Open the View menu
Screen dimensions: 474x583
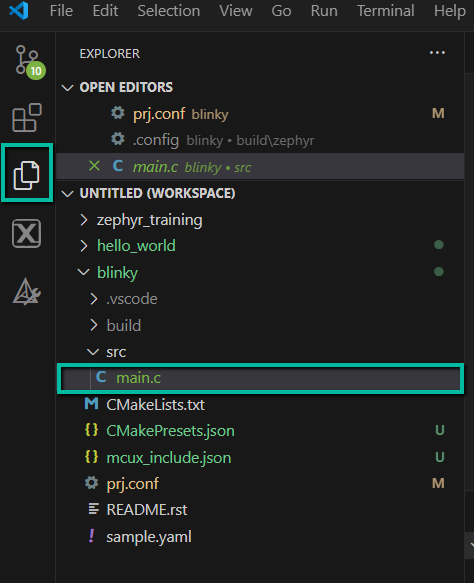coord(236,11)
